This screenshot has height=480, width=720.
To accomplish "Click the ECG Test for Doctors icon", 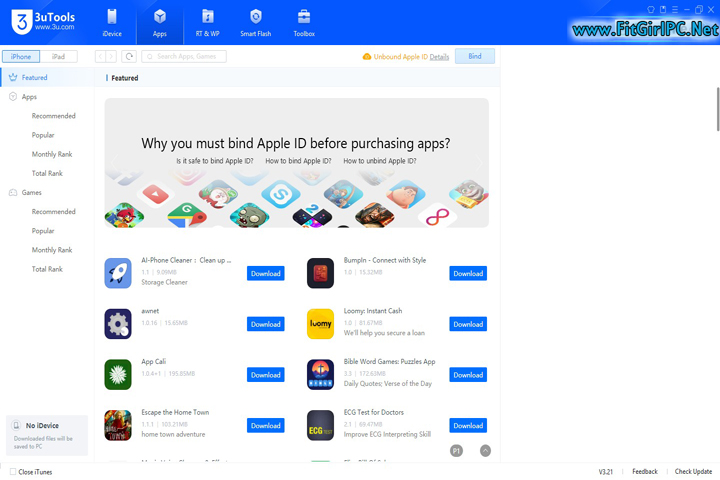I will coord(320,425).
